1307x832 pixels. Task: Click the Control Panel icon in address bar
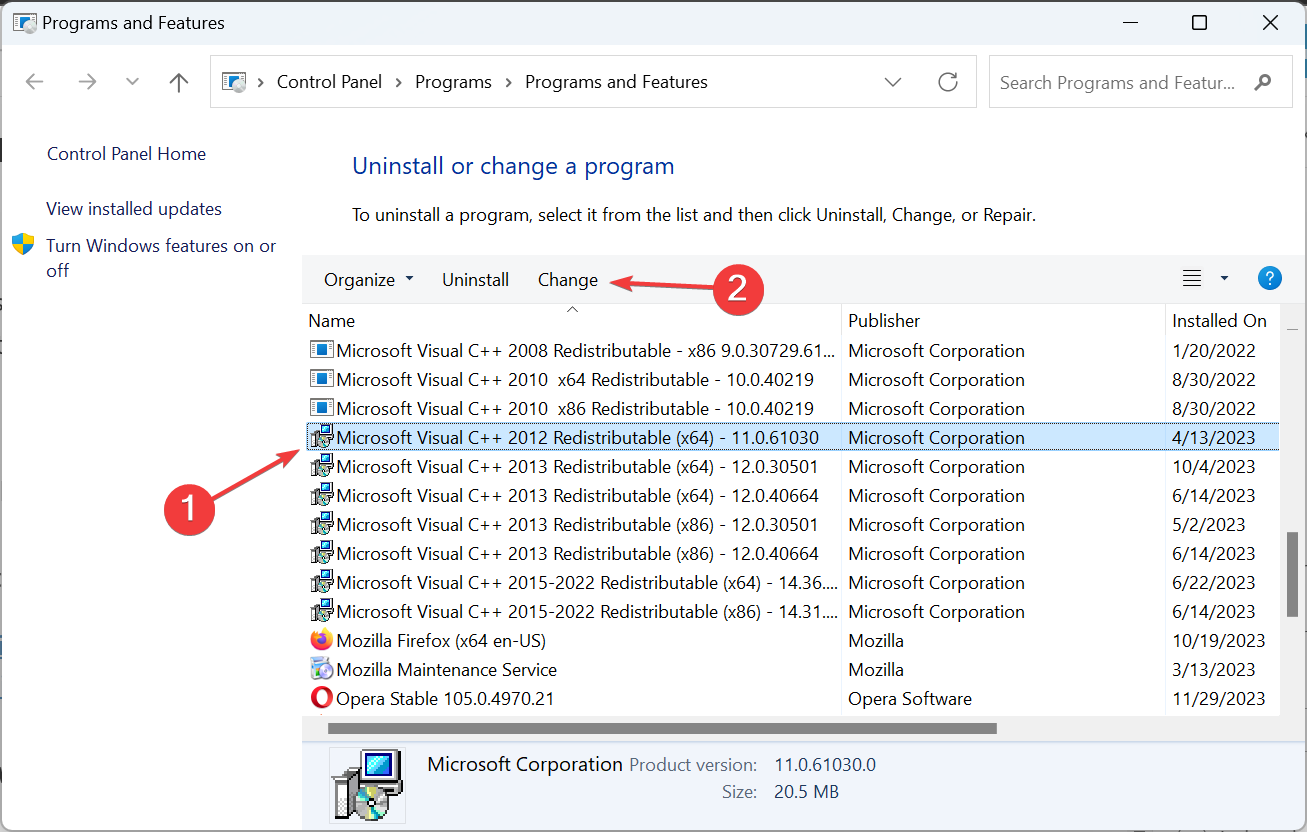pyautogui.click(x=234, y=82)
